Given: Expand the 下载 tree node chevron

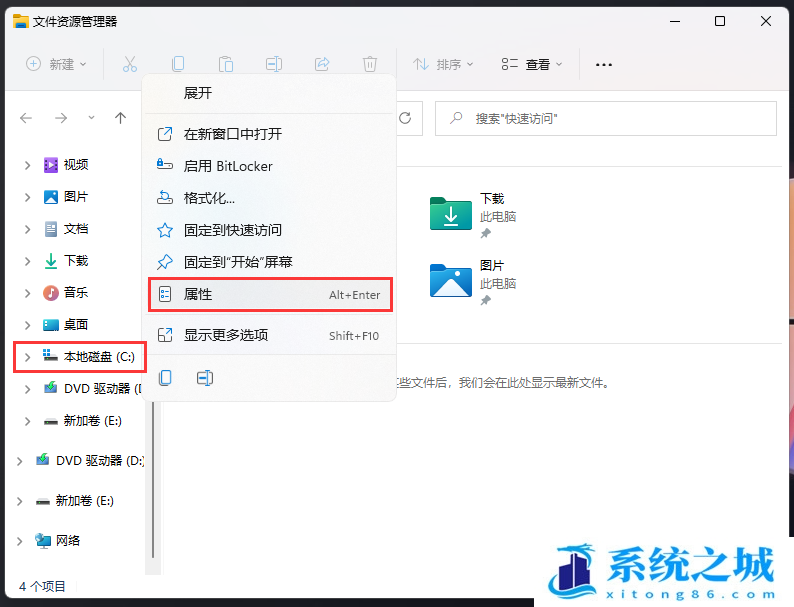Looking at the screenshot, I should click(27, 261).
